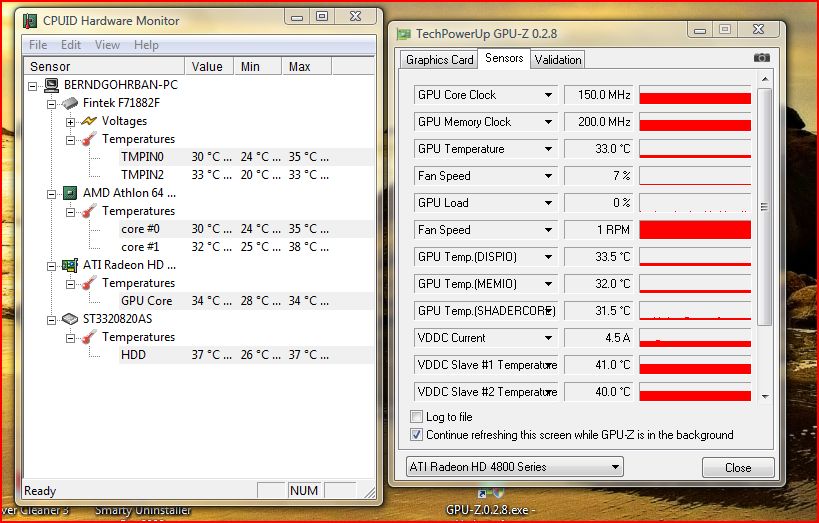Click the GPU-Z camera screenshot icon
The width and height of the screenshot is (819, 523).
762,57
